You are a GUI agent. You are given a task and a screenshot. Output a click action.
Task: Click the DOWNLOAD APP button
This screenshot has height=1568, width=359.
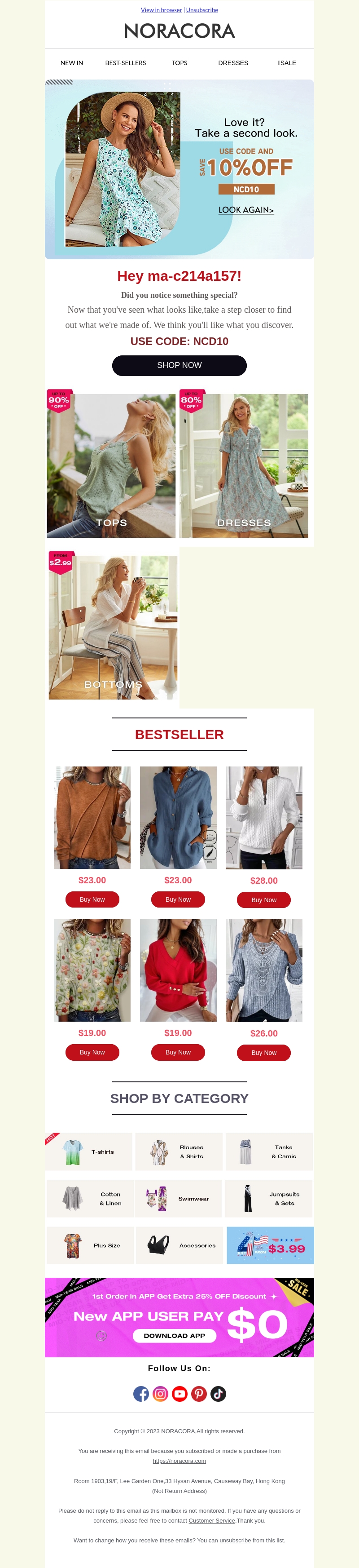(175, 1335)
